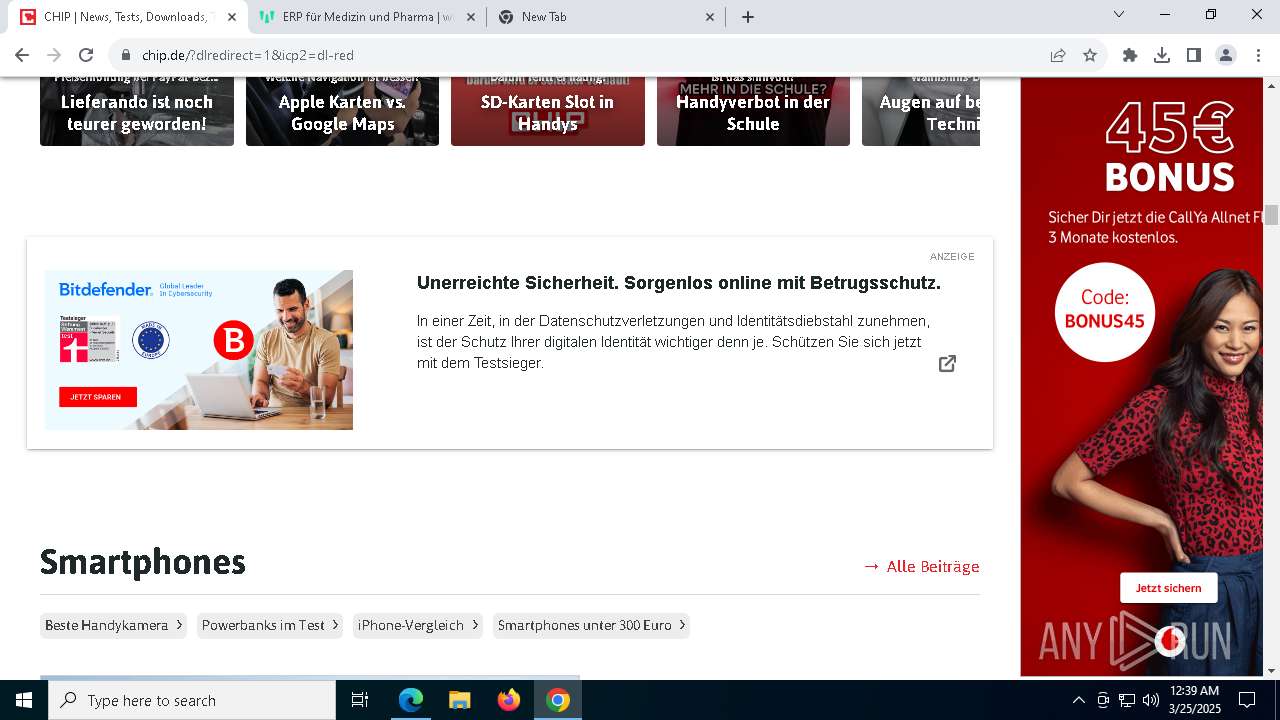The width and height of the screenshot is (1280, 720).
Task: Open Alle Beiträge link for Smartphones
Action: (x=921, y=566)
